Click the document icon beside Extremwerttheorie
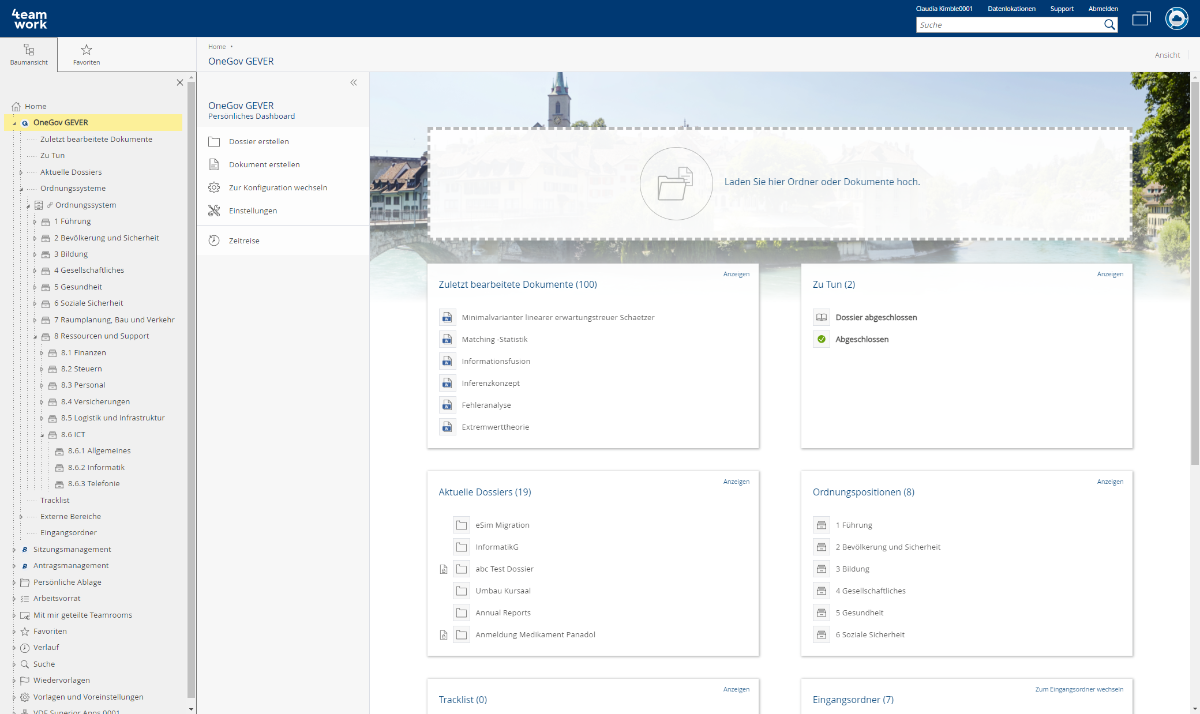Viewport: 1200px width, 714px height. coord(447,427)
